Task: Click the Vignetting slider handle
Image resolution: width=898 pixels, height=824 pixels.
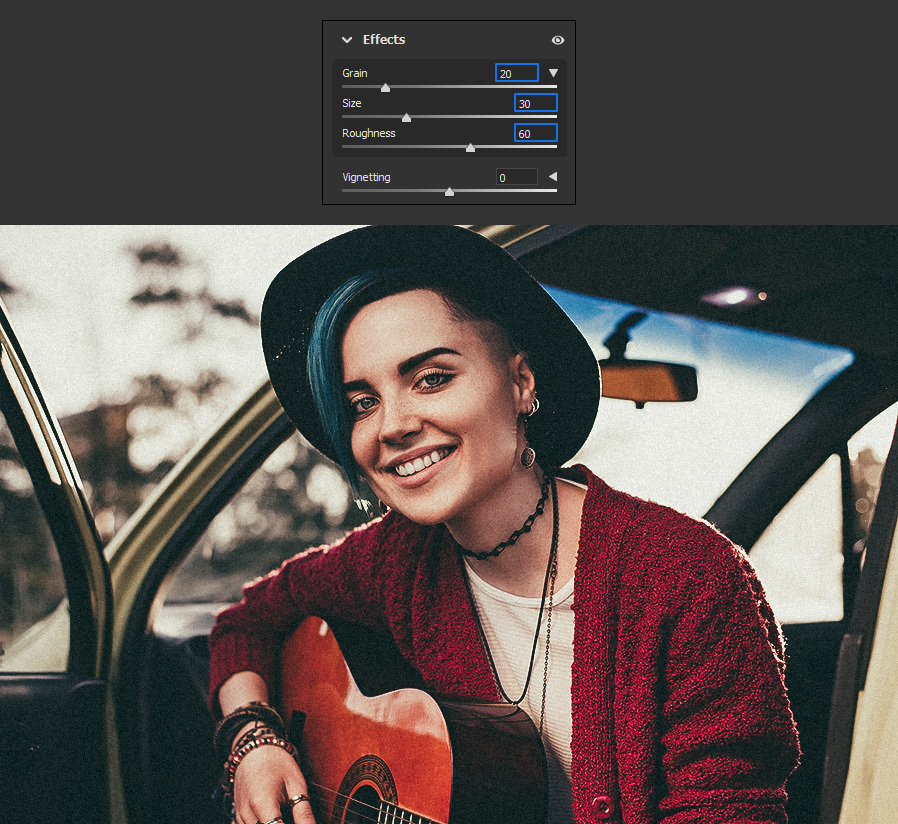Action: [450, 192]
